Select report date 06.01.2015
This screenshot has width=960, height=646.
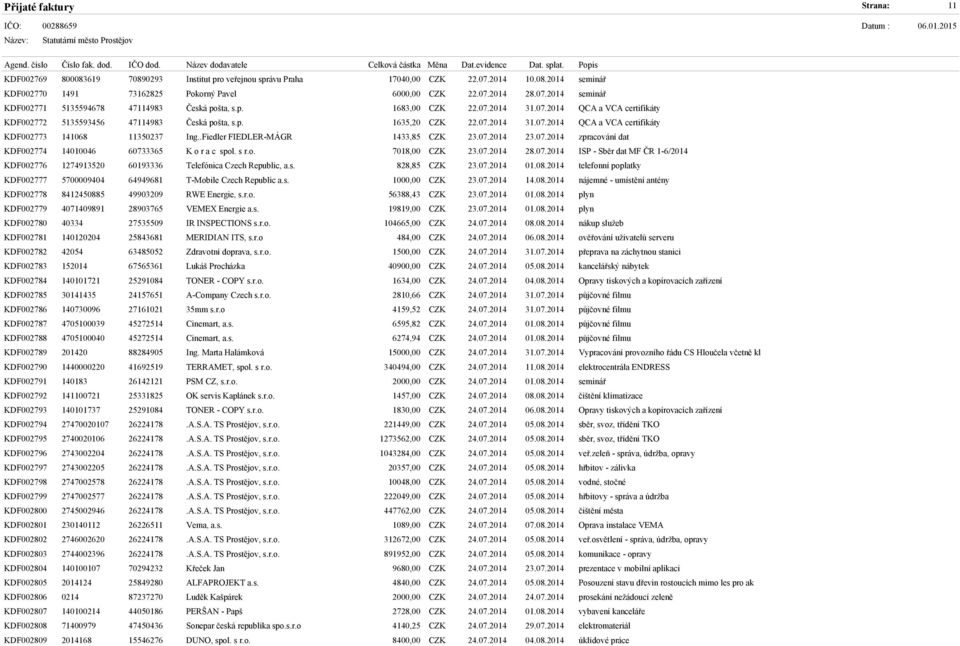tap(937, 26)
